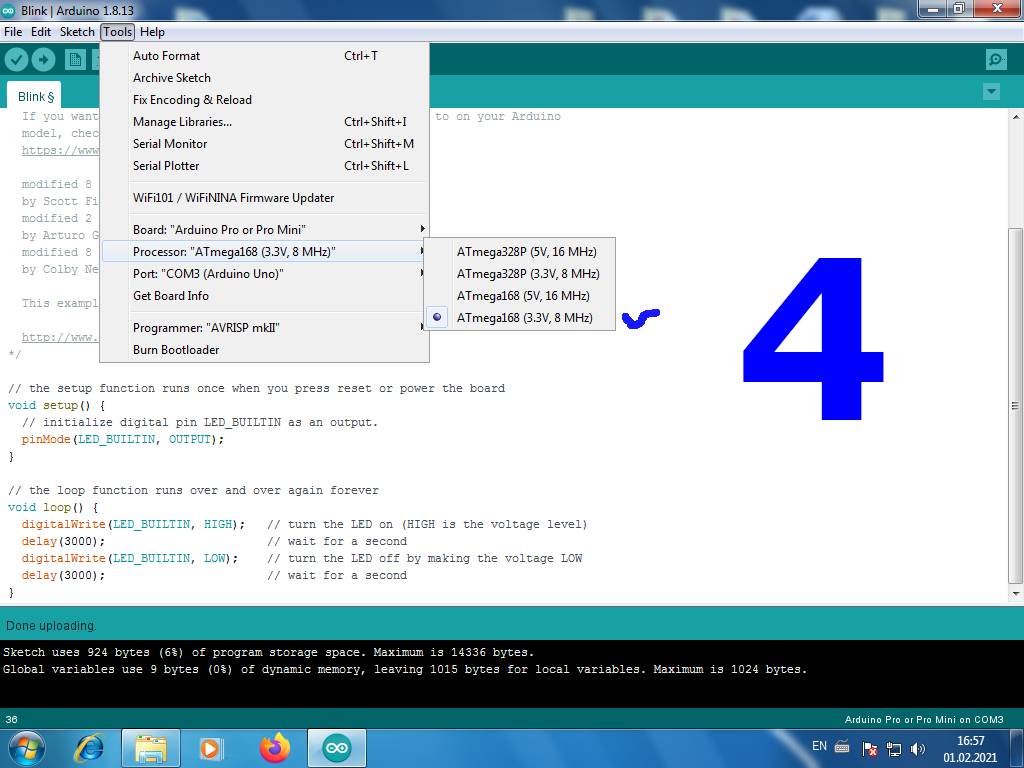Open the File menu
Screen dimensions: 1024x768
[x=13, y=32]
